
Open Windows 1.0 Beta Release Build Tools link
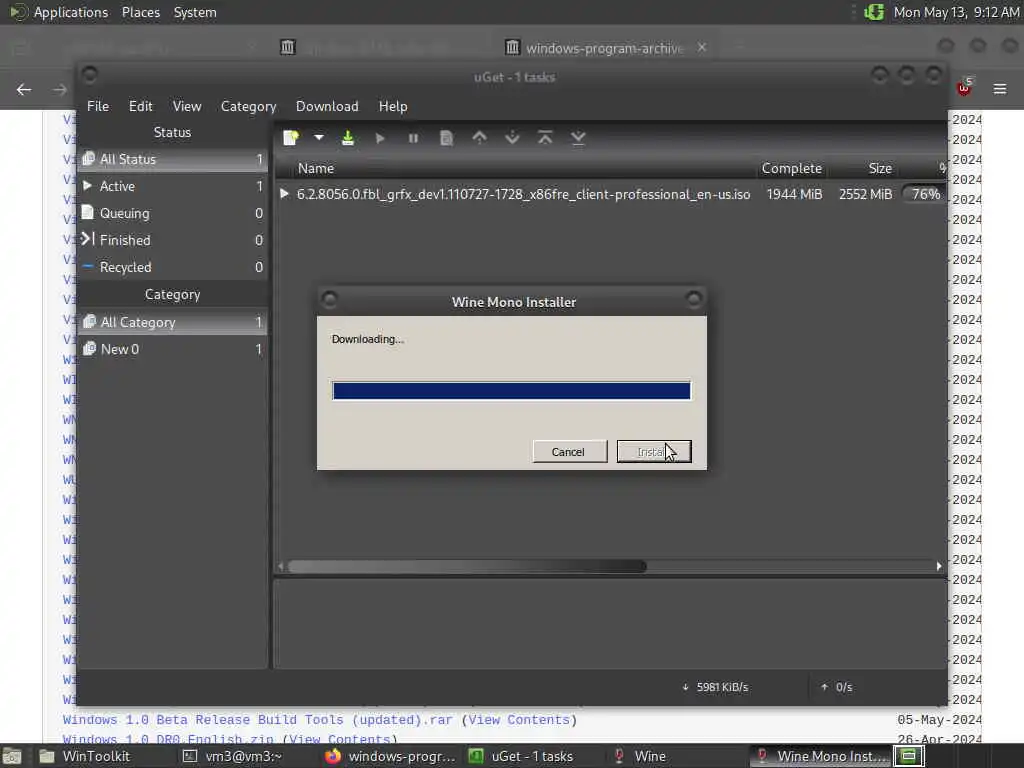click(x=257, y=720)
